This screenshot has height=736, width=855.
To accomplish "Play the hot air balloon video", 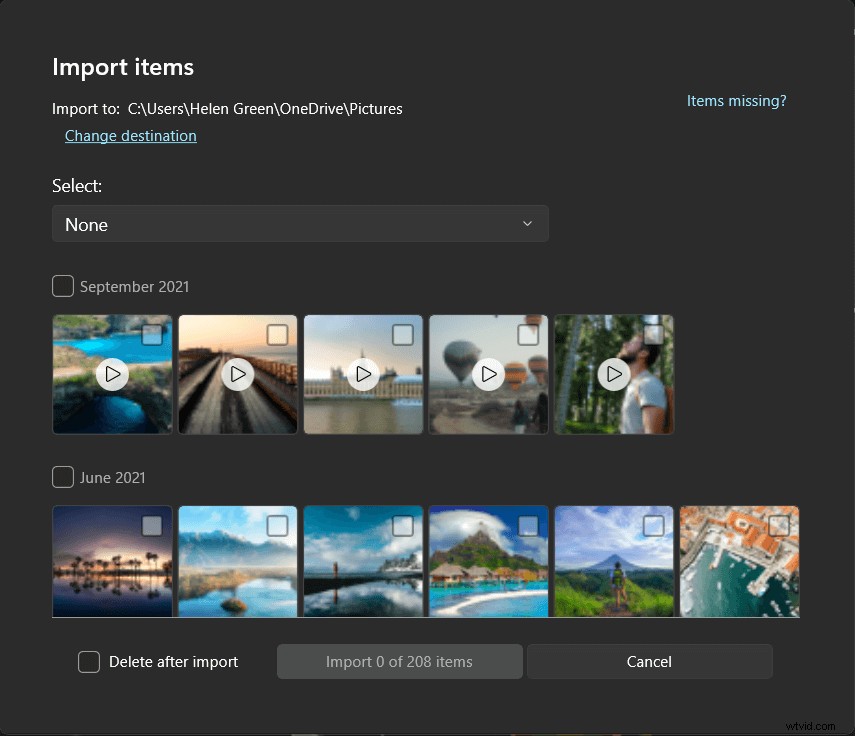I will pyautogui.click(x=488, y=374).
